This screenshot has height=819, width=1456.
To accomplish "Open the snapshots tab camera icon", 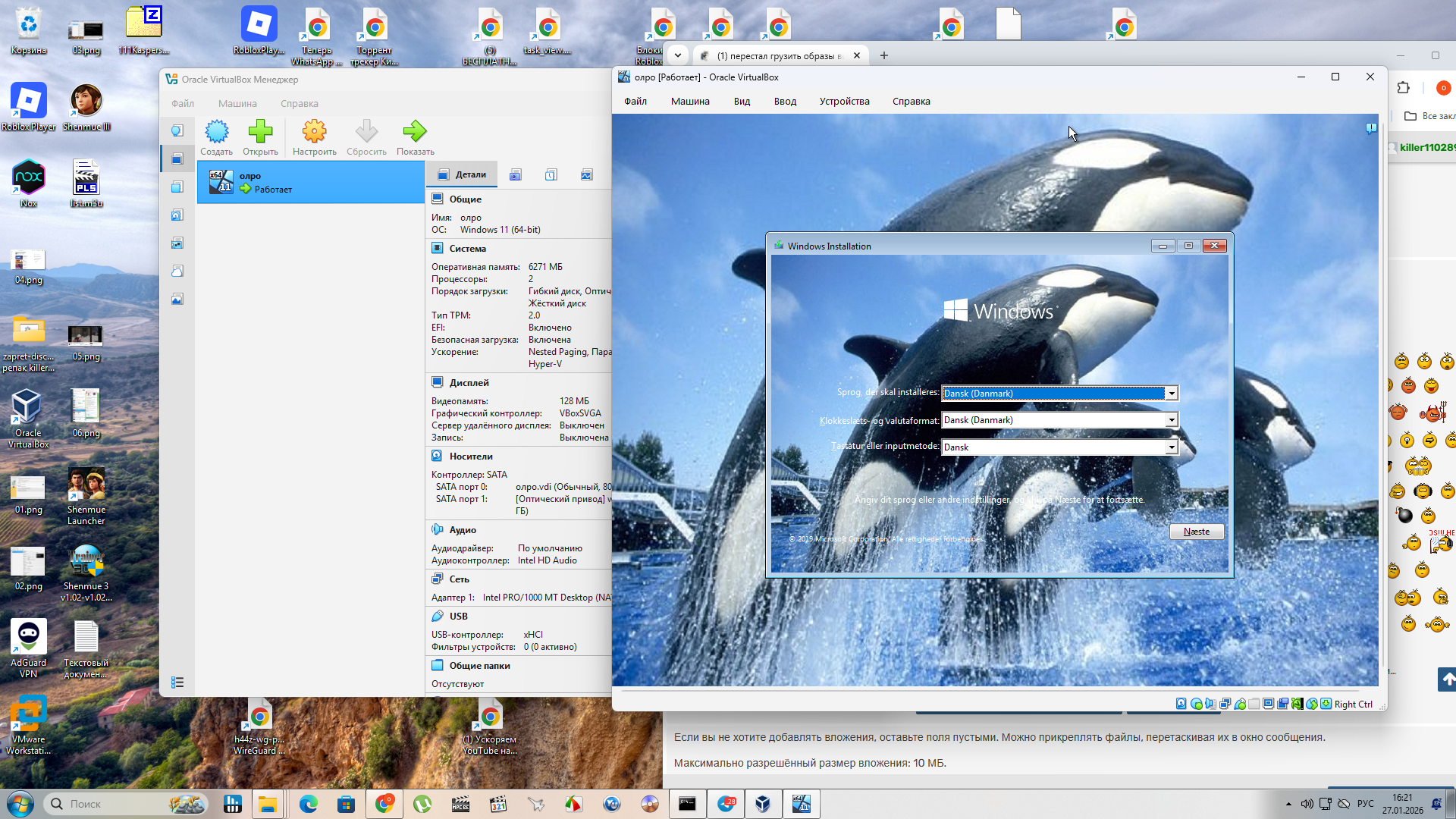I will pyautogui.click(x=516, y=175).
